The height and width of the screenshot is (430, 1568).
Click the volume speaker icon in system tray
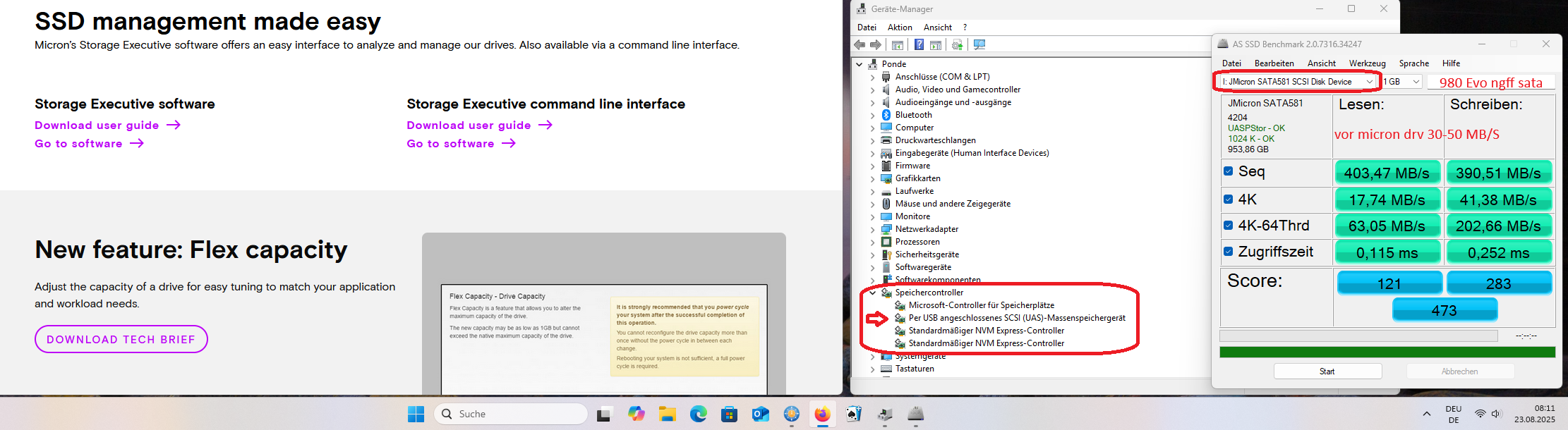tap(1497, 414)
